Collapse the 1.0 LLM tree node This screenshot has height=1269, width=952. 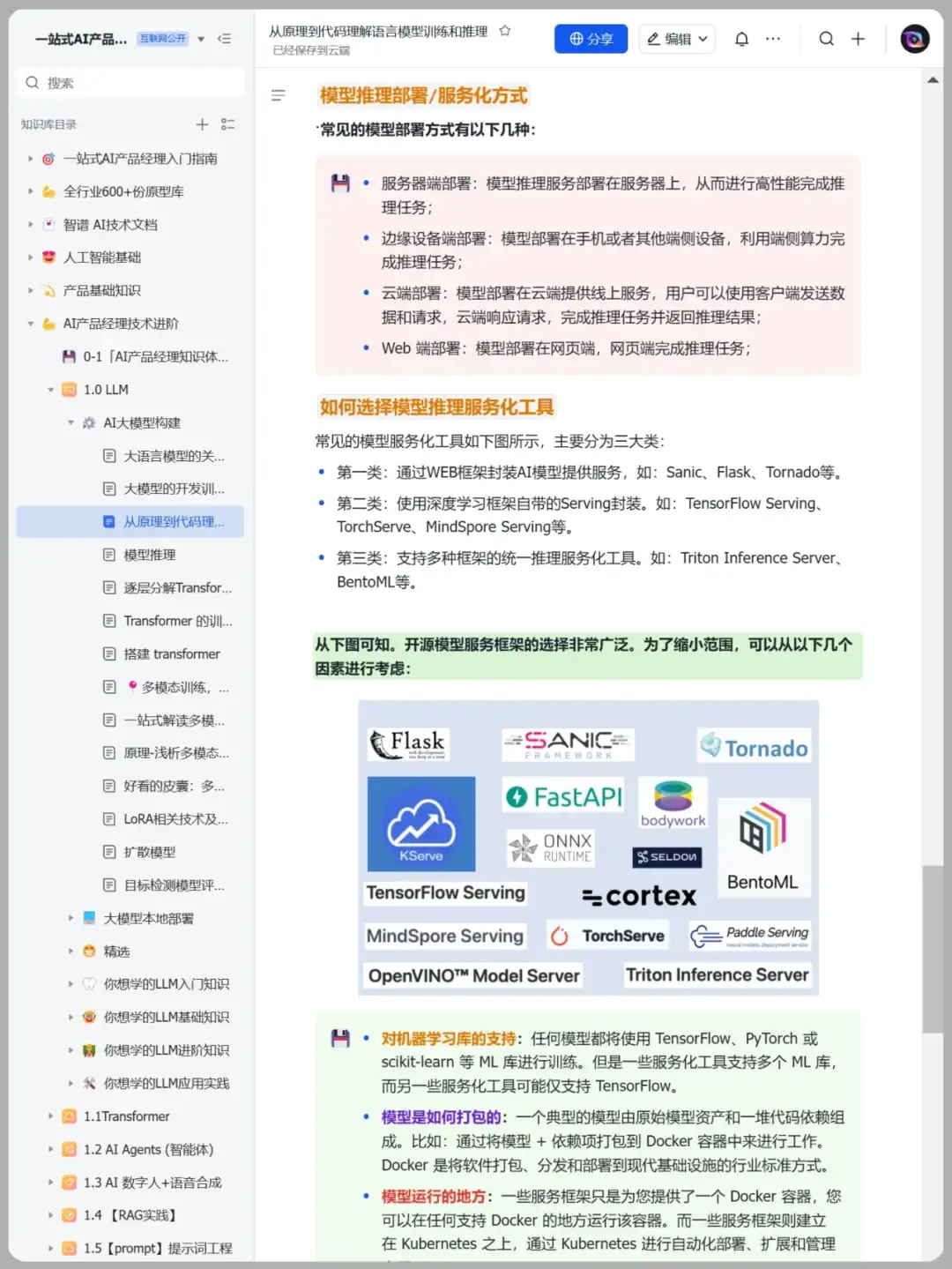50,390
